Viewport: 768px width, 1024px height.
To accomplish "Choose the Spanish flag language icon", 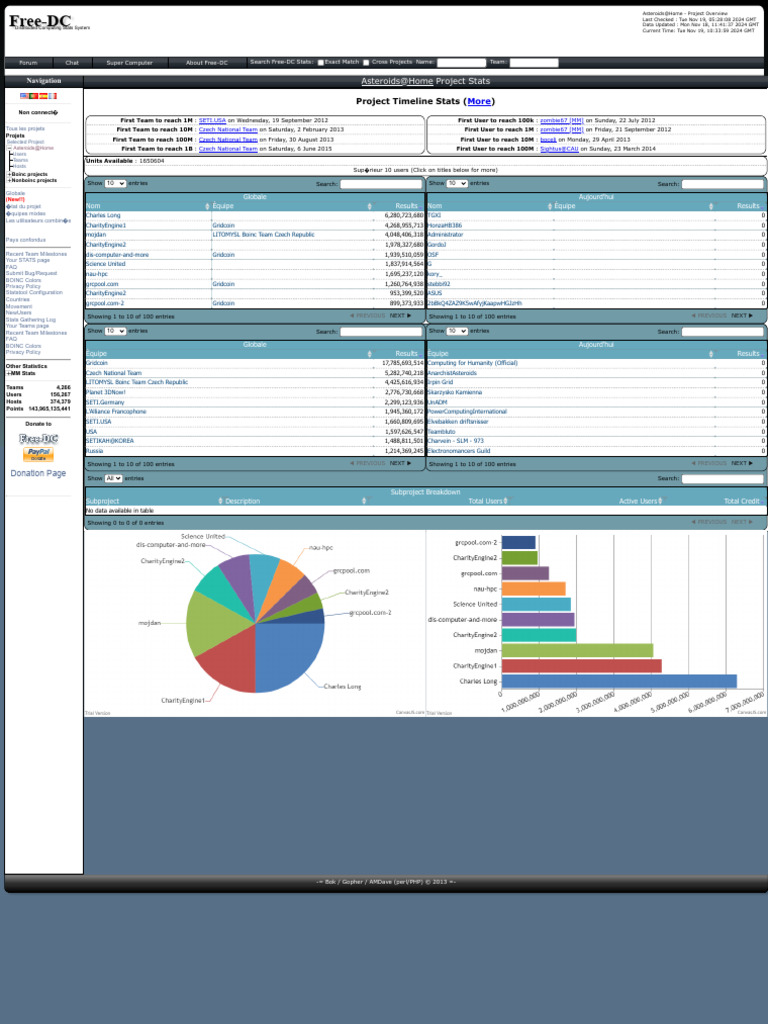I will pos(43,96).
